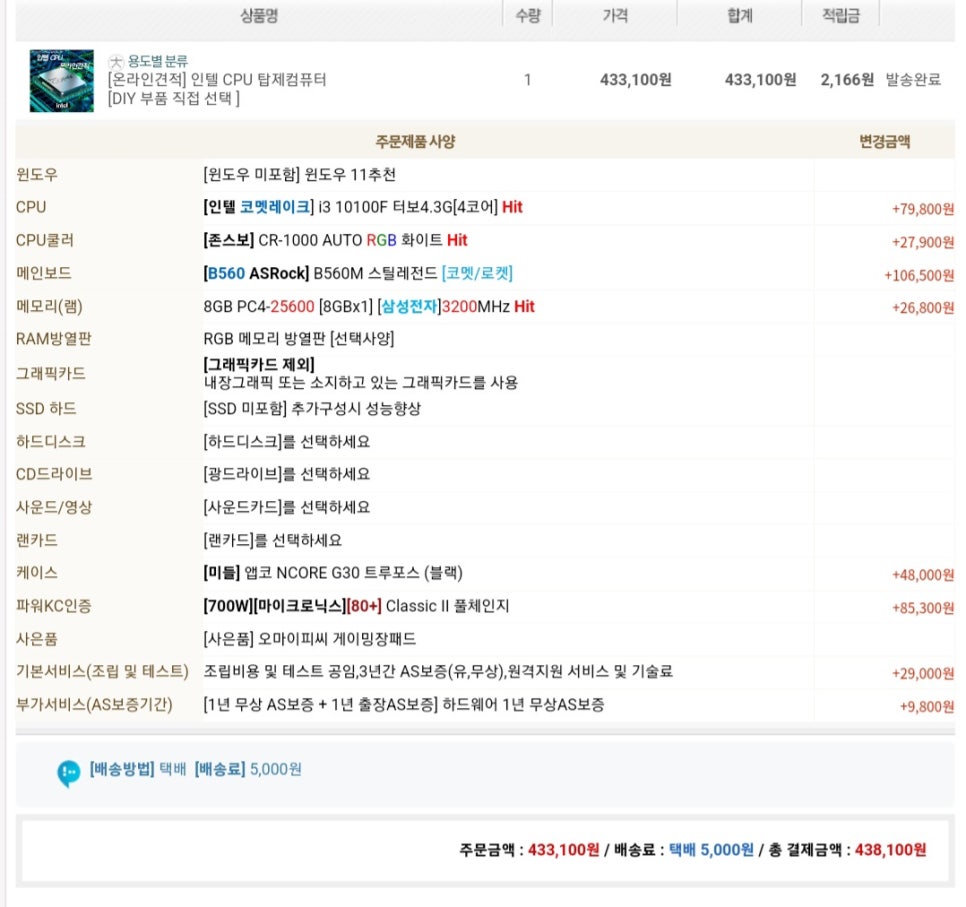
Task: Click the 메인보드 row label
Action: [x=43, y=273]
